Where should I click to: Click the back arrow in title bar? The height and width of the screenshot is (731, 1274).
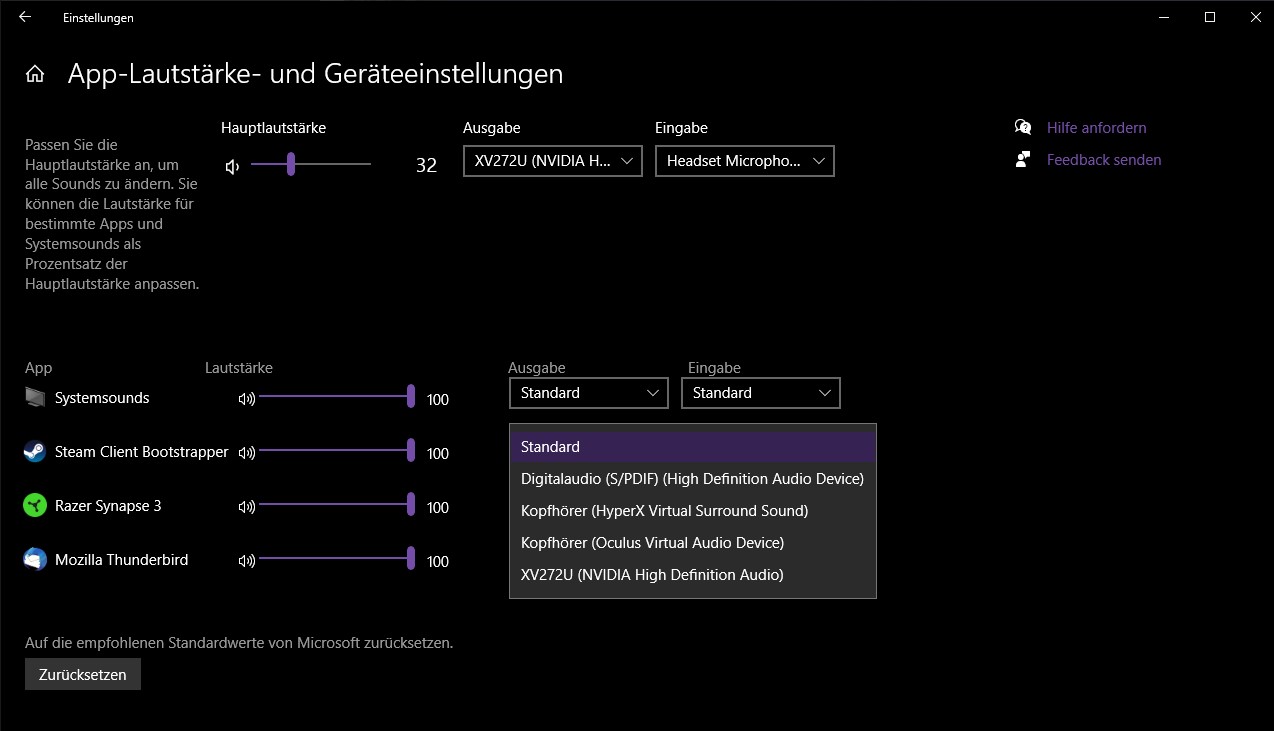click(25, 17)
